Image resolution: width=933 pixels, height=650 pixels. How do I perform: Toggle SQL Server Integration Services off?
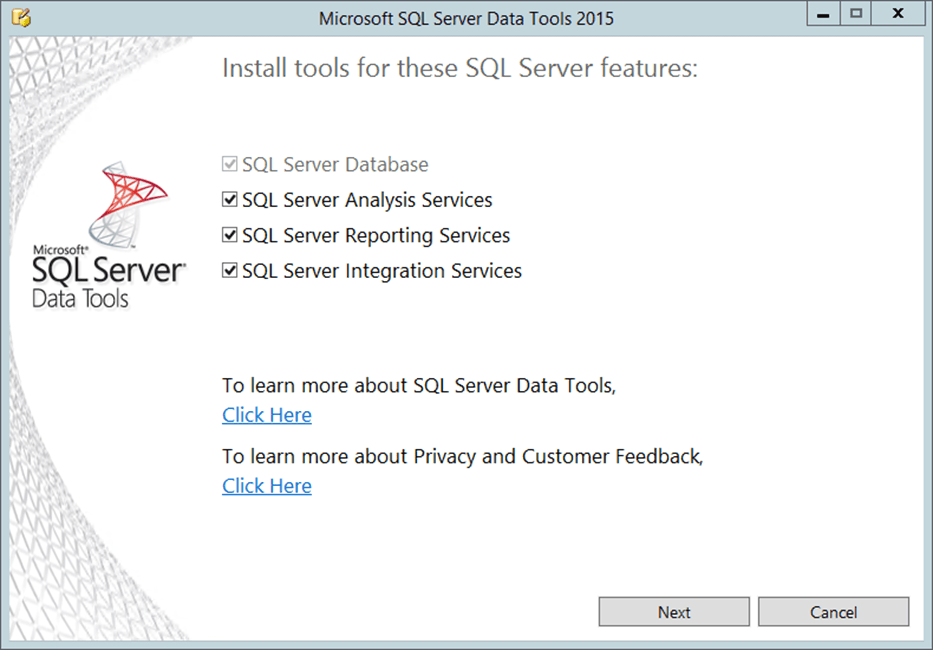[229, 270]
